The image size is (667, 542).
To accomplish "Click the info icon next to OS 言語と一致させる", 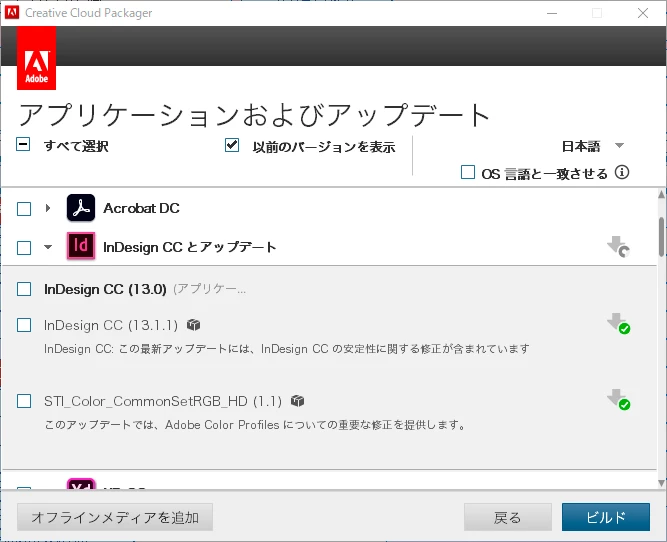I will pos(622,173).
